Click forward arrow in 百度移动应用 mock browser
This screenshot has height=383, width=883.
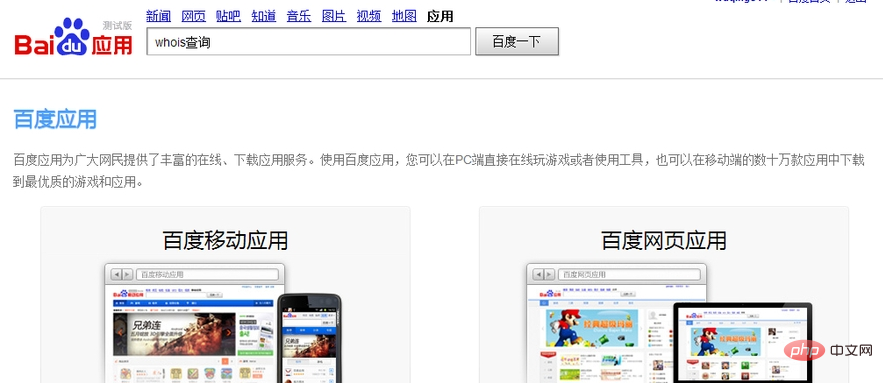(x=127, y=274)
